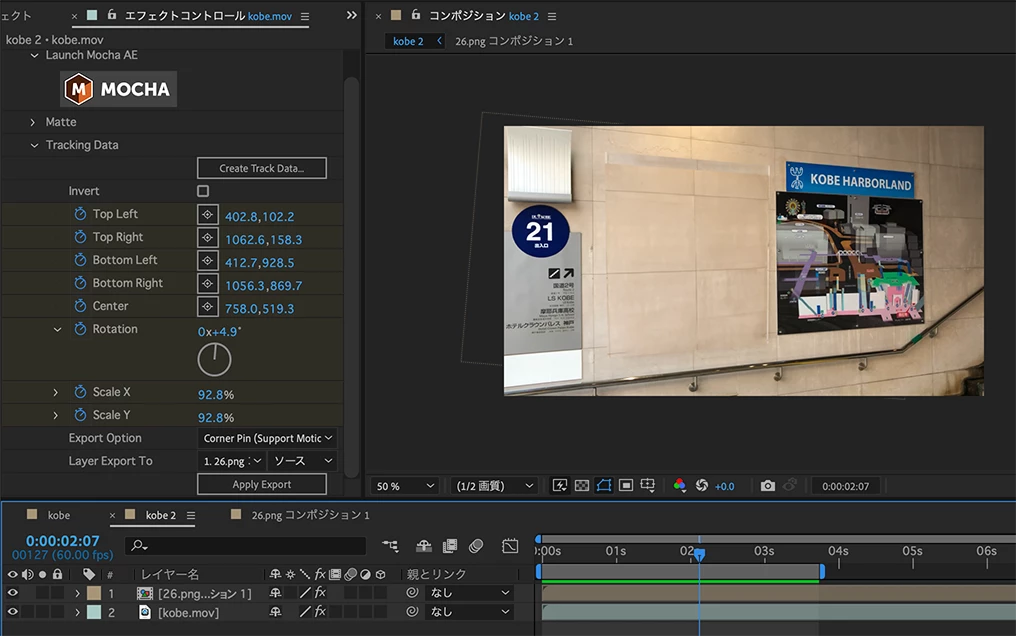The width and height of the screenshot is (1016, 636).
Task: Open the Export Option Corner Pin dropdown
Action: (x=268, y=438)
